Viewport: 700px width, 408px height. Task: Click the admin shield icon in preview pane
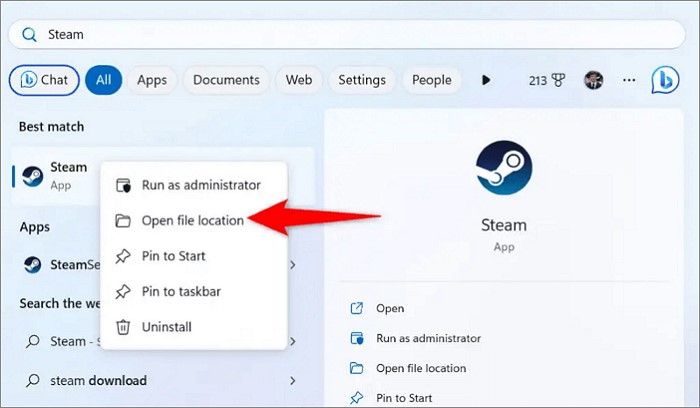coord(357,338)
